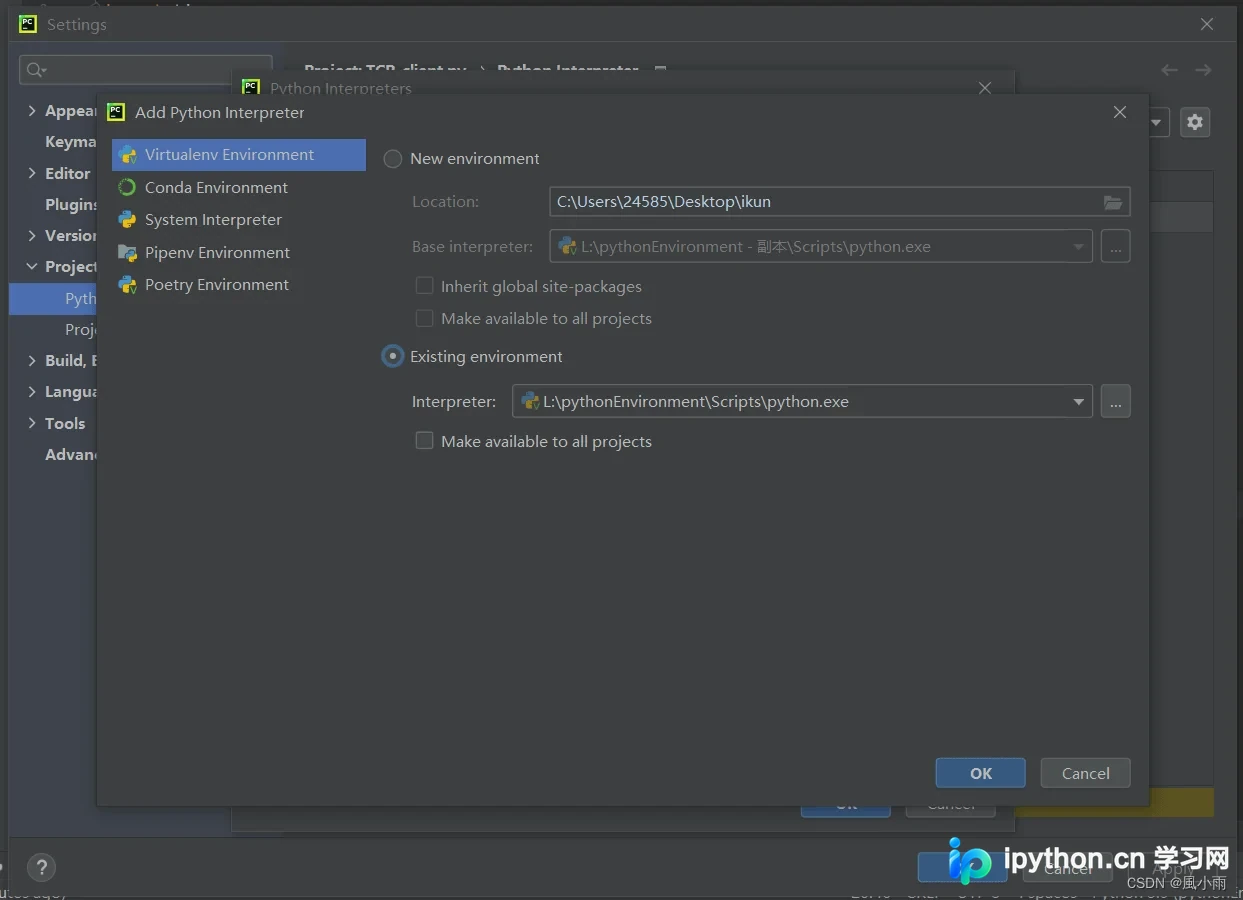Image resolution: width=1243 pixels, height=900 pixels.
Task: Open Plugins settings page
Action: (70, 204)
